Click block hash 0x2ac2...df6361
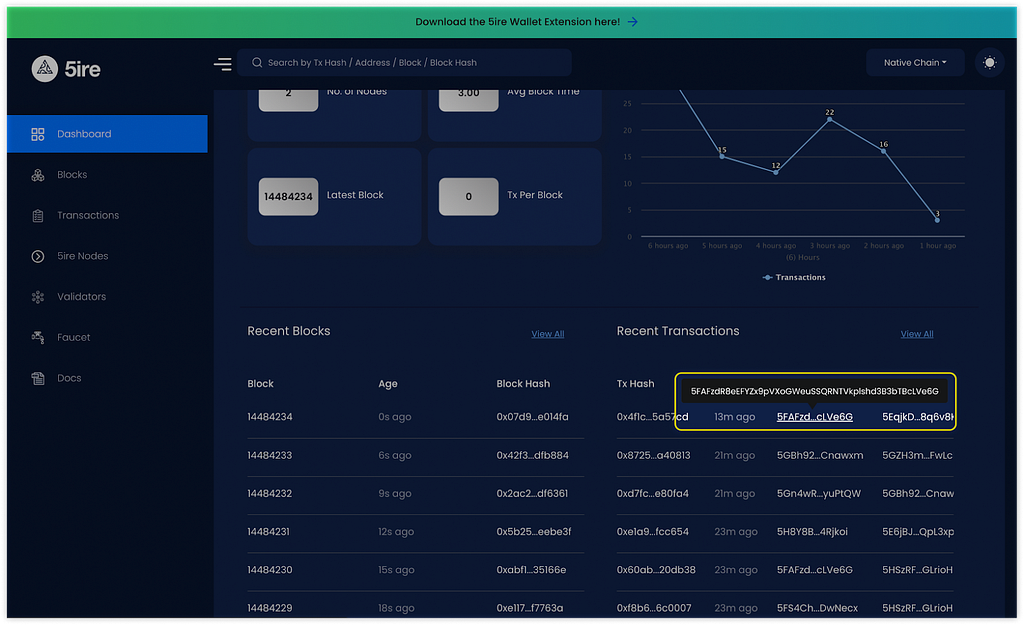This screenshot has width=1024, height=625. click(532, 494)
